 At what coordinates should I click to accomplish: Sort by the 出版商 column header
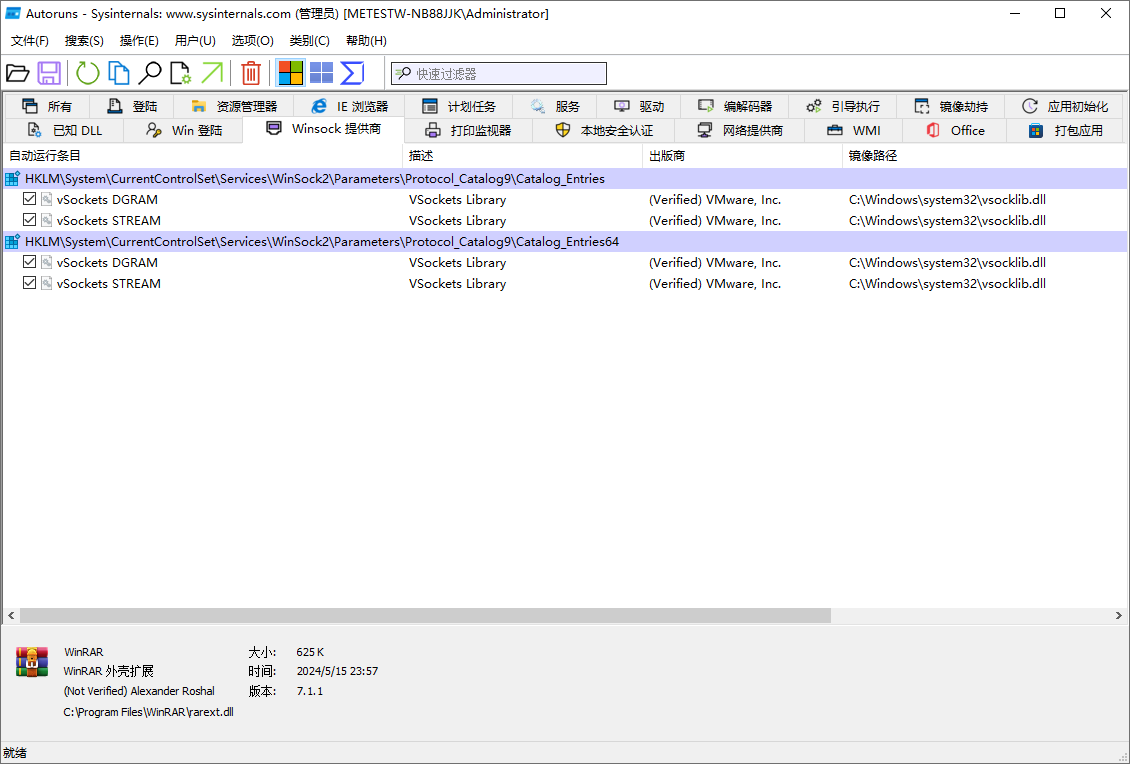742,156
